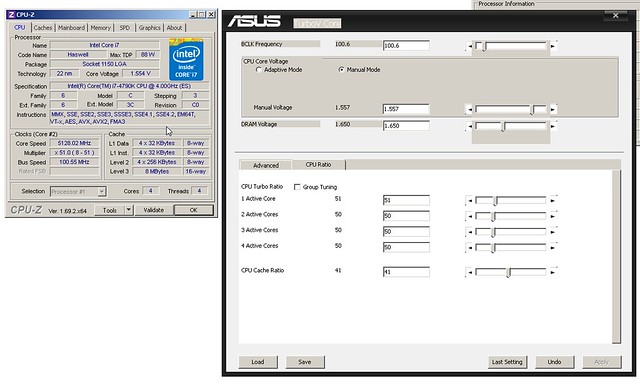This screenshot has width=640, height=386.
Task: Decrease 2 Active Cores ratio with left arrow
Action: (470, 216)
